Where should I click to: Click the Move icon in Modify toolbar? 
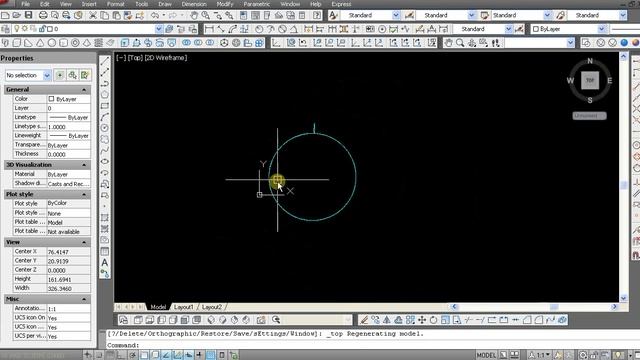click(422, 320)
